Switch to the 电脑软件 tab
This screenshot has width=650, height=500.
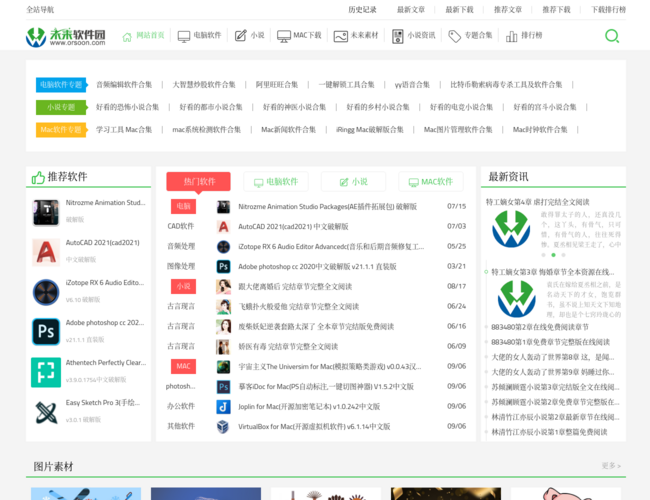point(276,182)
